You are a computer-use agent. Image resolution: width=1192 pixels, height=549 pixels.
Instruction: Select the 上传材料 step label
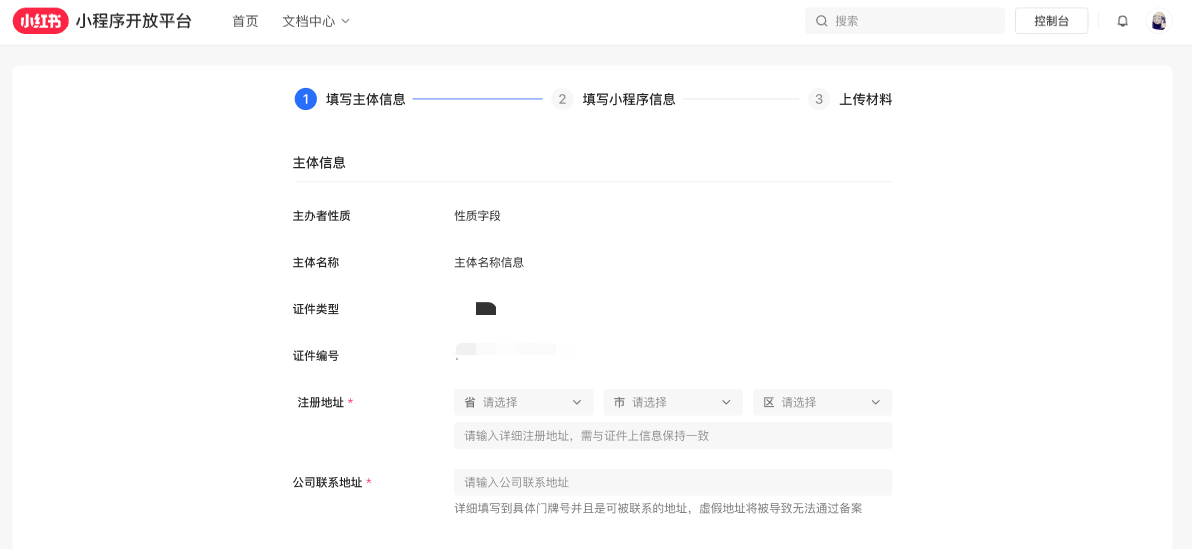coord(865,99)
